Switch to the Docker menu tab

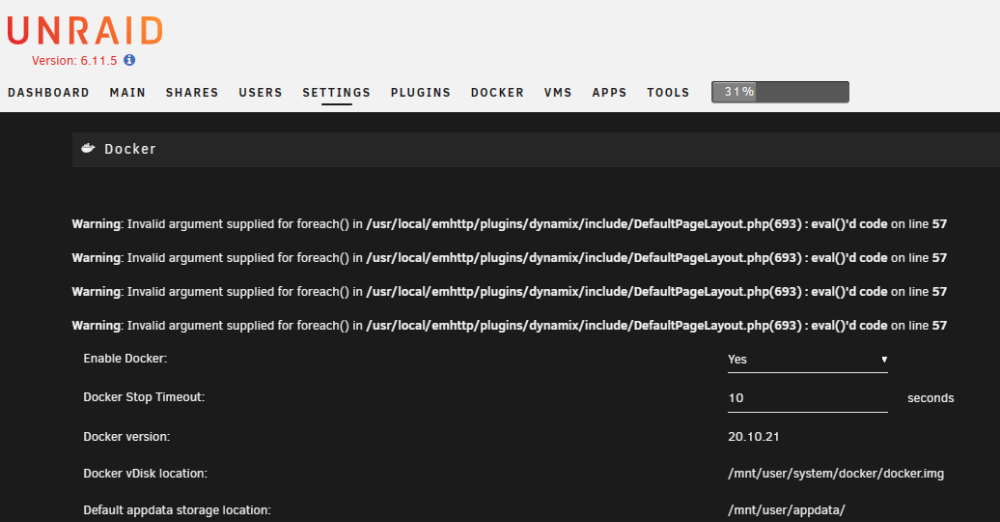(497, 93)
